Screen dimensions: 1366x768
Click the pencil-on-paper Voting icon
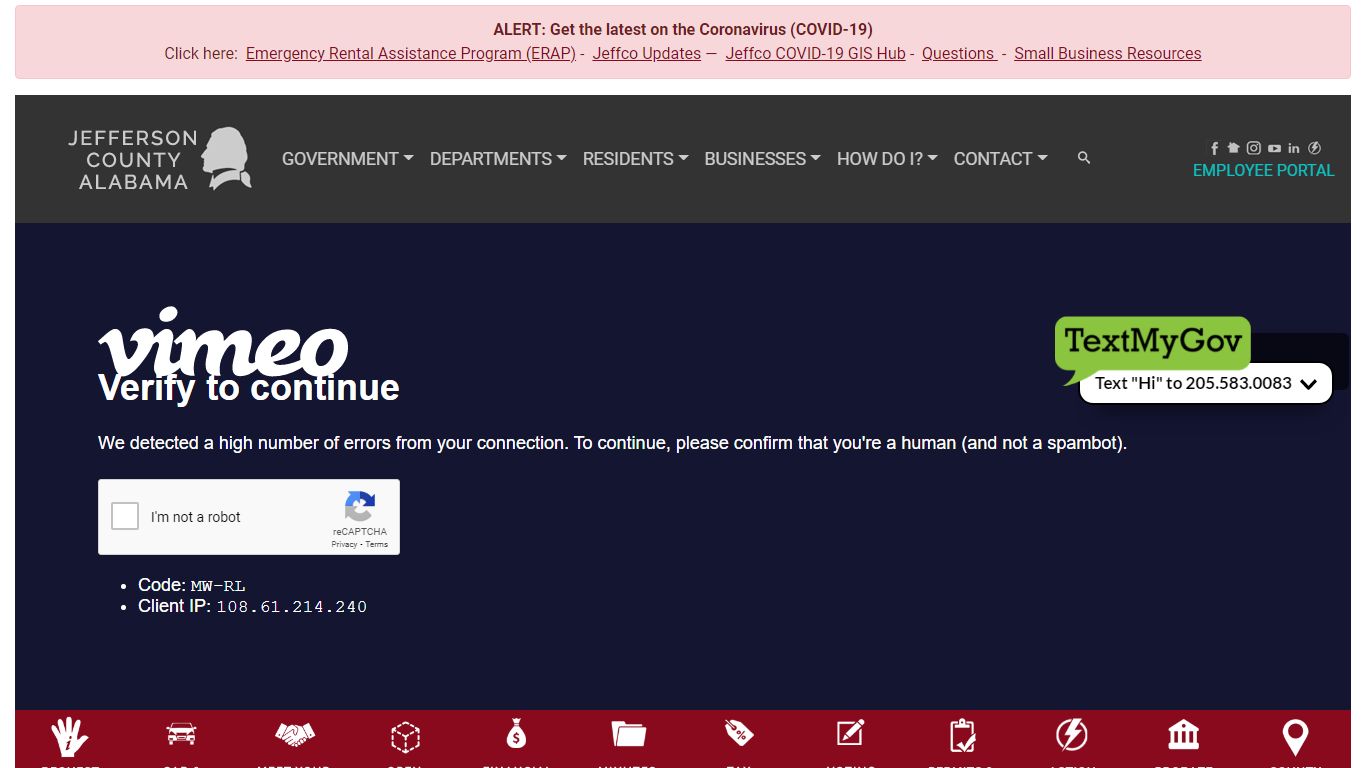pos(850,733)
